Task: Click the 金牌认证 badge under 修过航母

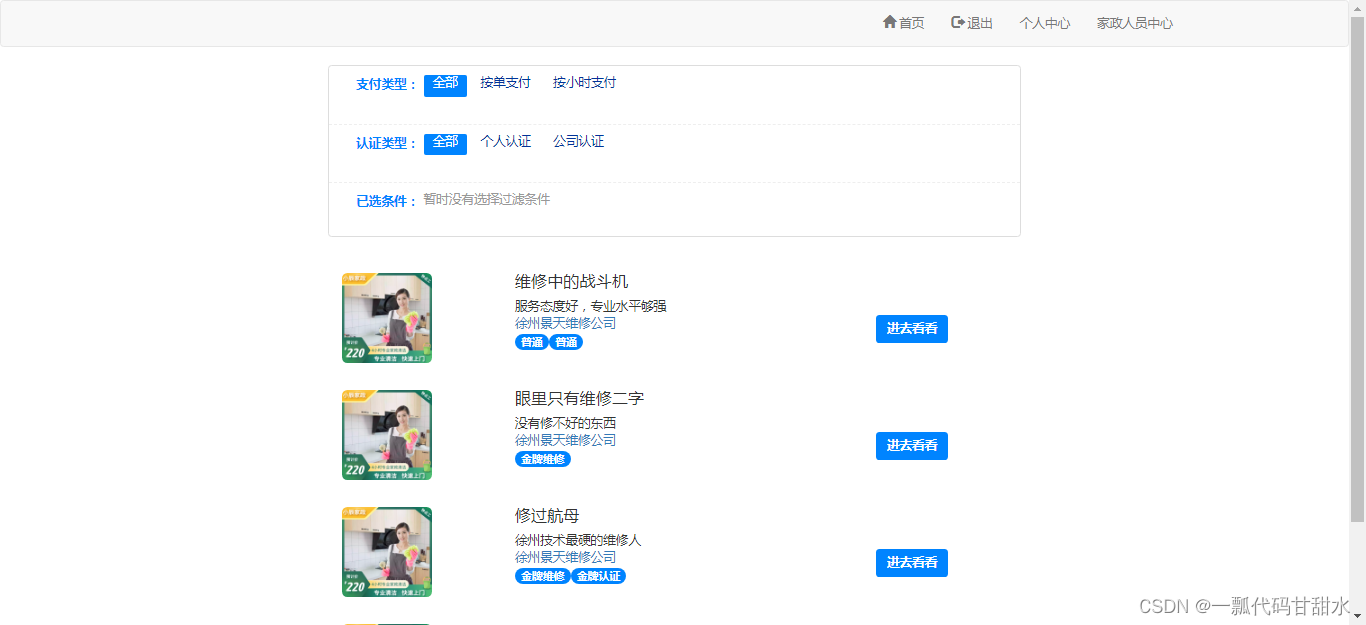Action: click(x=598, y=576)
